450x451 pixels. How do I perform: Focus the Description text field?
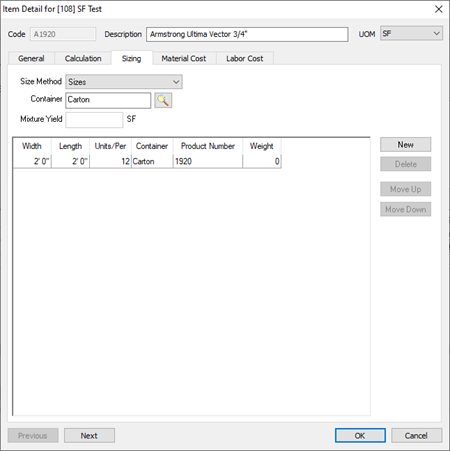[247, 34]
